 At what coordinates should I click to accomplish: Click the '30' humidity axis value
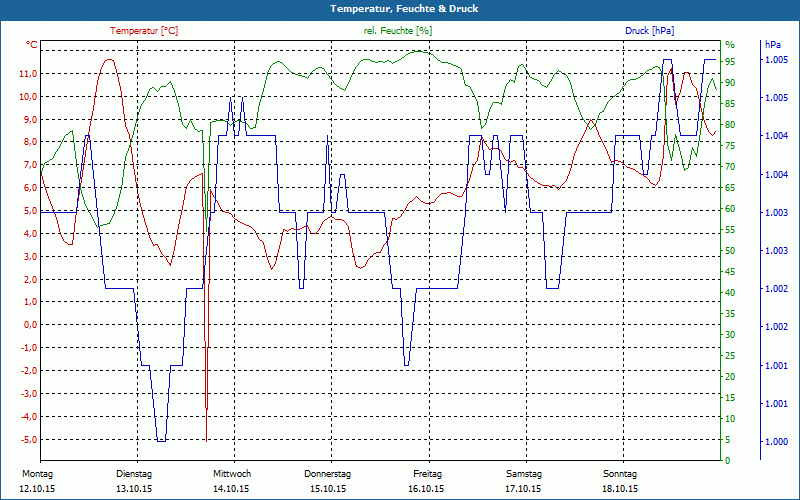[x=730, y=335]
